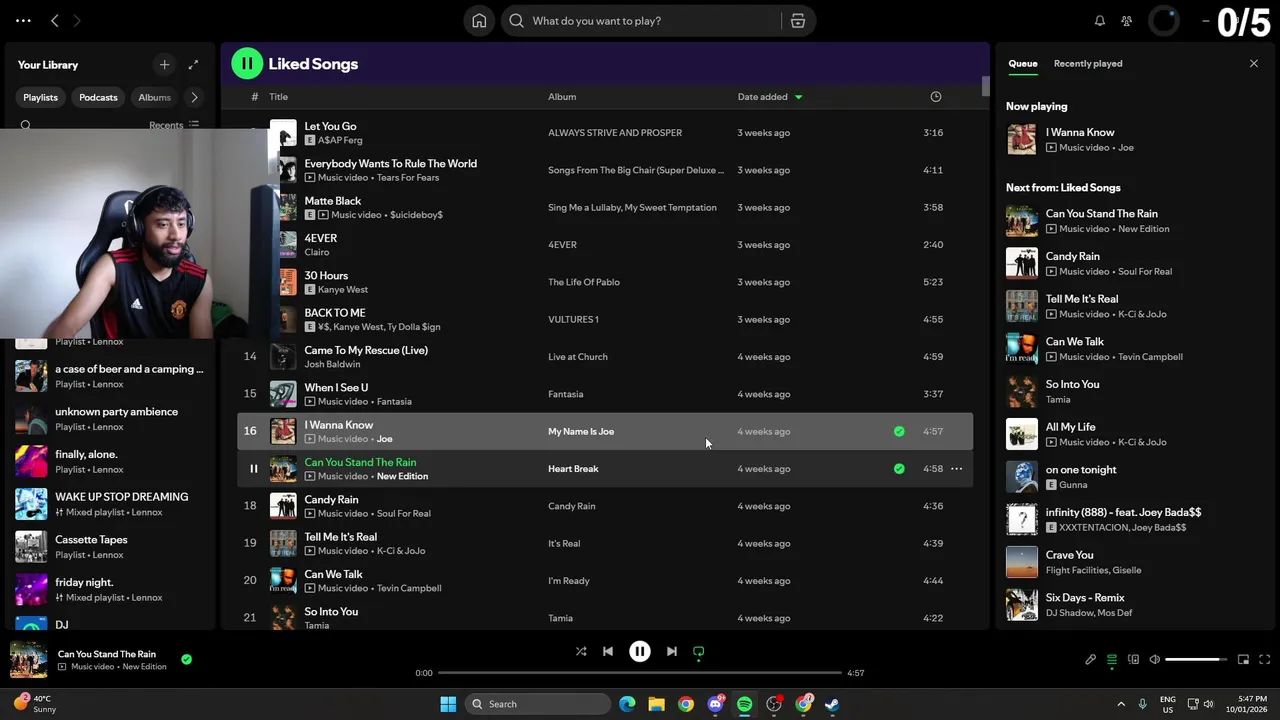Screen dimensions: 1280x720
Task: Open the Browse icon in search bar
Action: (798, 21)
